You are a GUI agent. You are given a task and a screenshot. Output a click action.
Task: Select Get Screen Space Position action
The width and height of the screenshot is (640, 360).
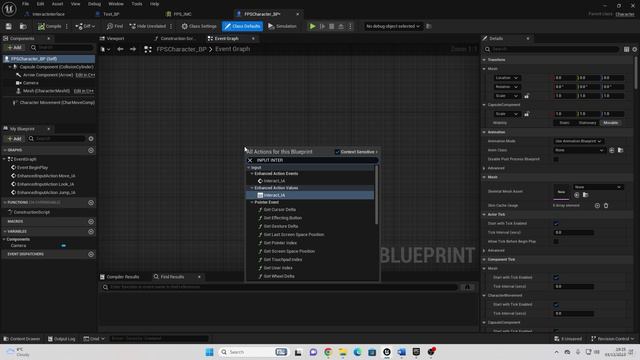[x=289, y=251]
